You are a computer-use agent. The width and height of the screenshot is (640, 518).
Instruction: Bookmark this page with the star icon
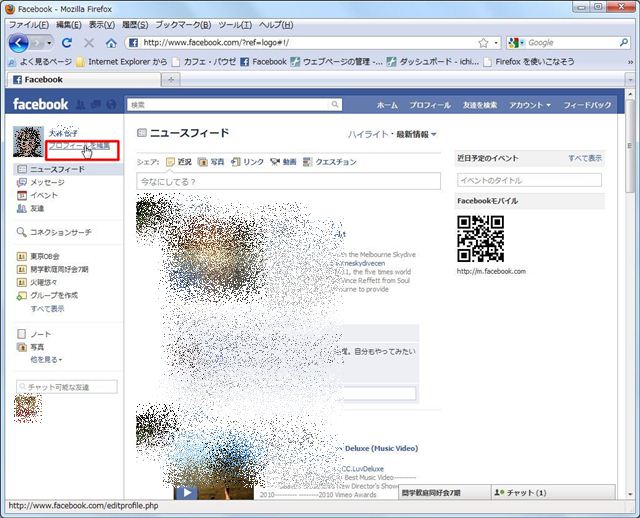483,43
